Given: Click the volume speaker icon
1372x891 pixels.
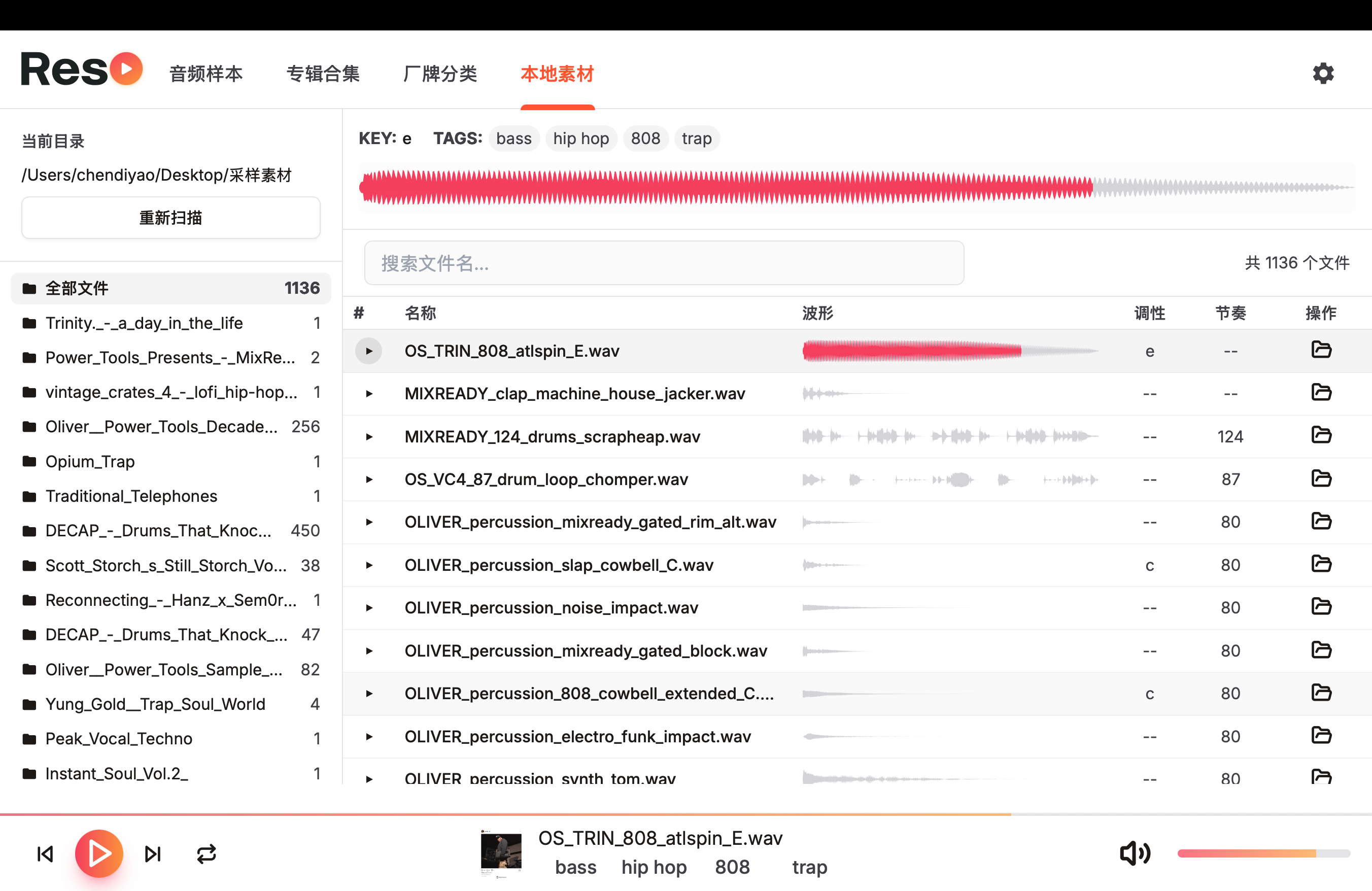Looking at the screenshot, I should pos(1135,854).
